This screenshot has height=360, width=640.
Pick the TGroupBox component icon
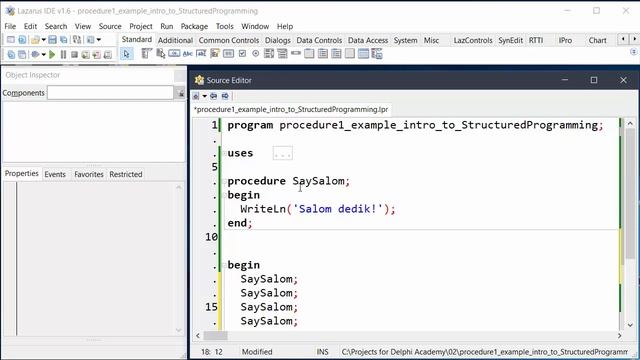pos(309,53)
